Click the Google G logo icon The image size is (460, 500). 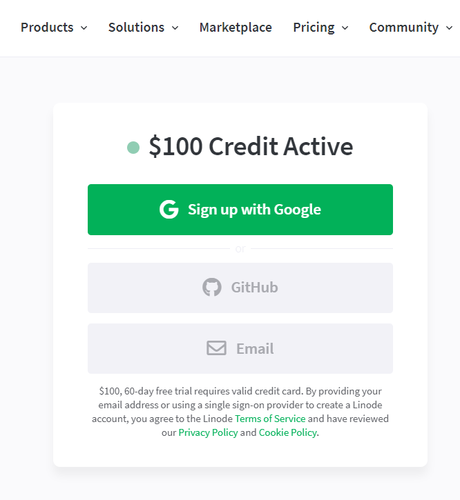(169, 209)
